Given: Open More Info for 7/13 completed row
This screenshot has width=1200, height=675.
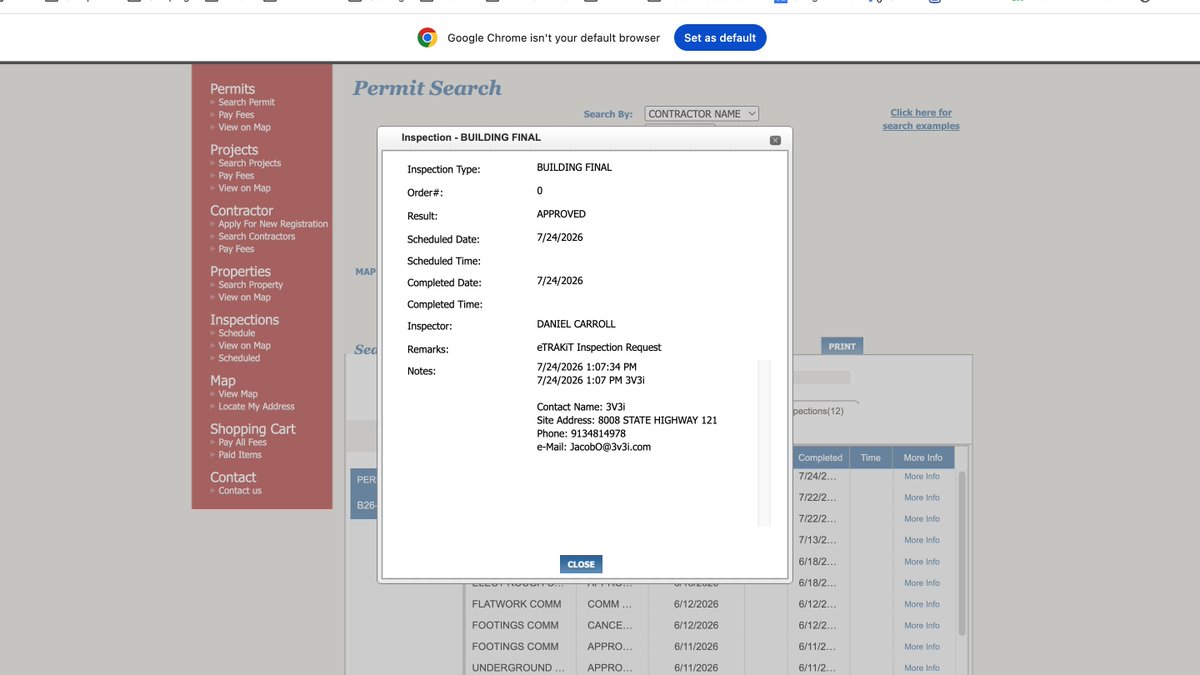Looking at the screenshot, I should (922, 540).
